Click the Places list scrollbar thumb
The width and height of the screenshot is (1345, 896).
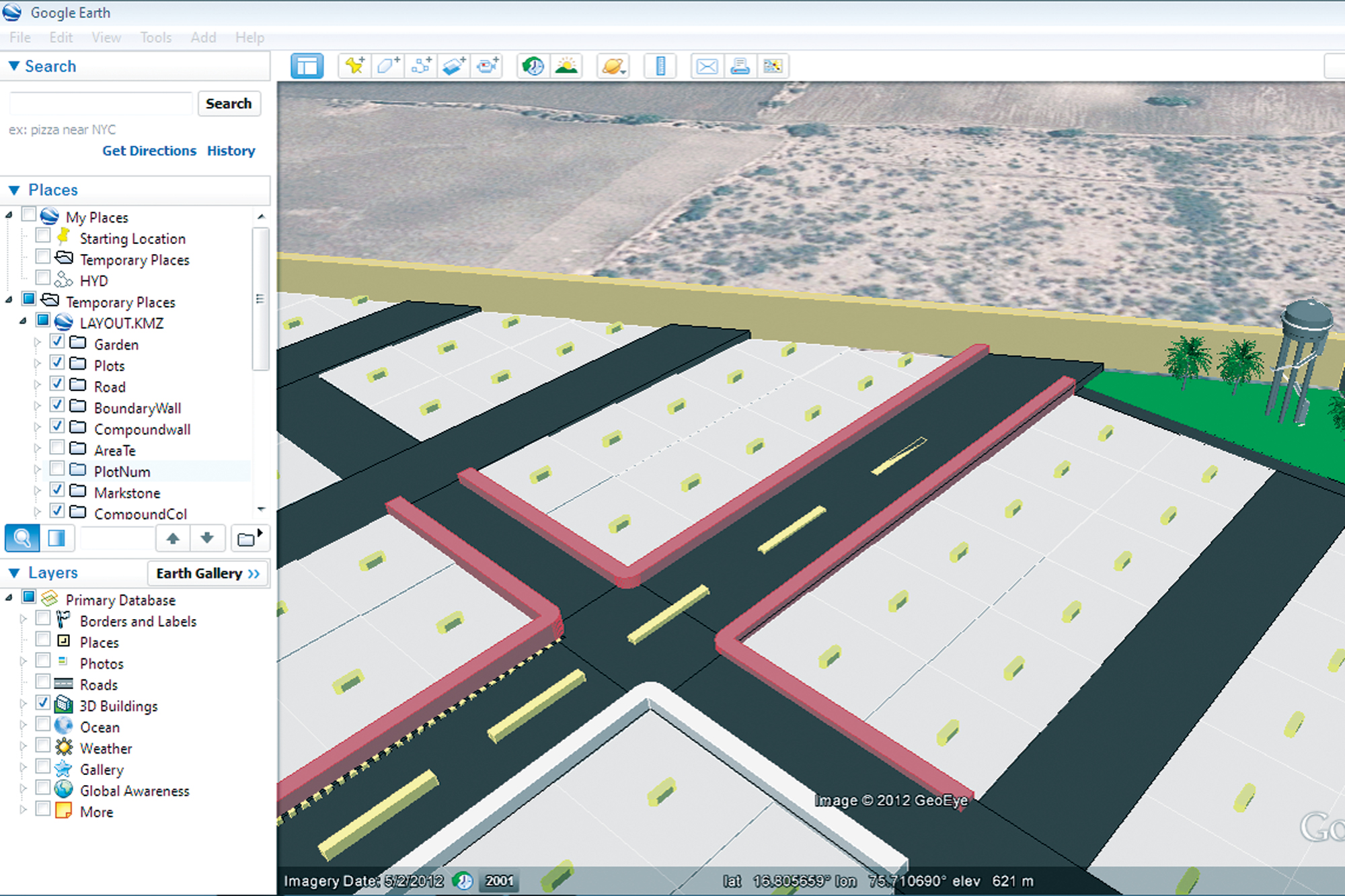point(260,299)
